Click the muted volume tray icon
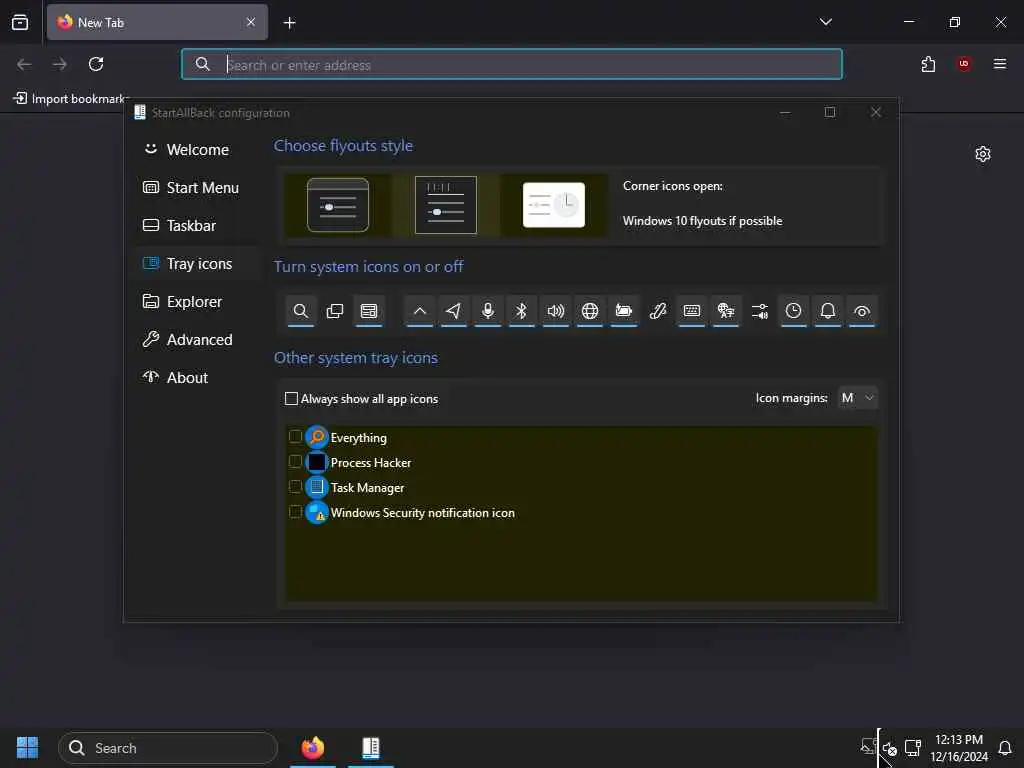This screenshot has width=1024, height=768. pos(889,748)
